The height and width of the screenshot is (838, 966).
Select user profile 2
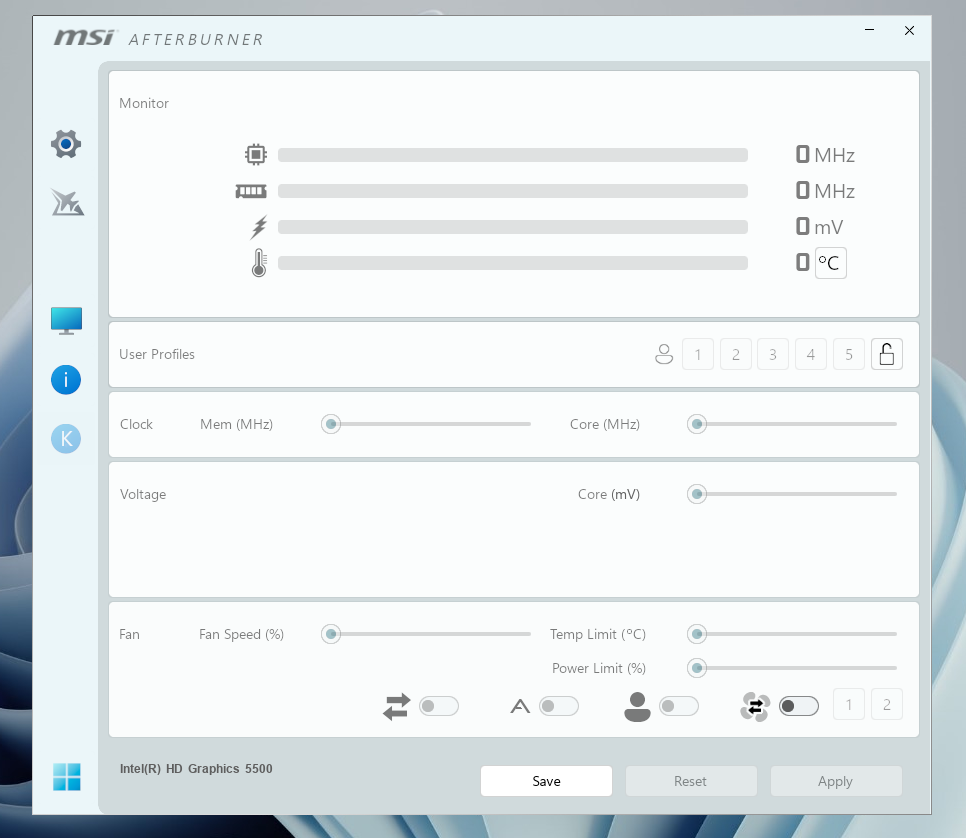[x=736, y=354]
